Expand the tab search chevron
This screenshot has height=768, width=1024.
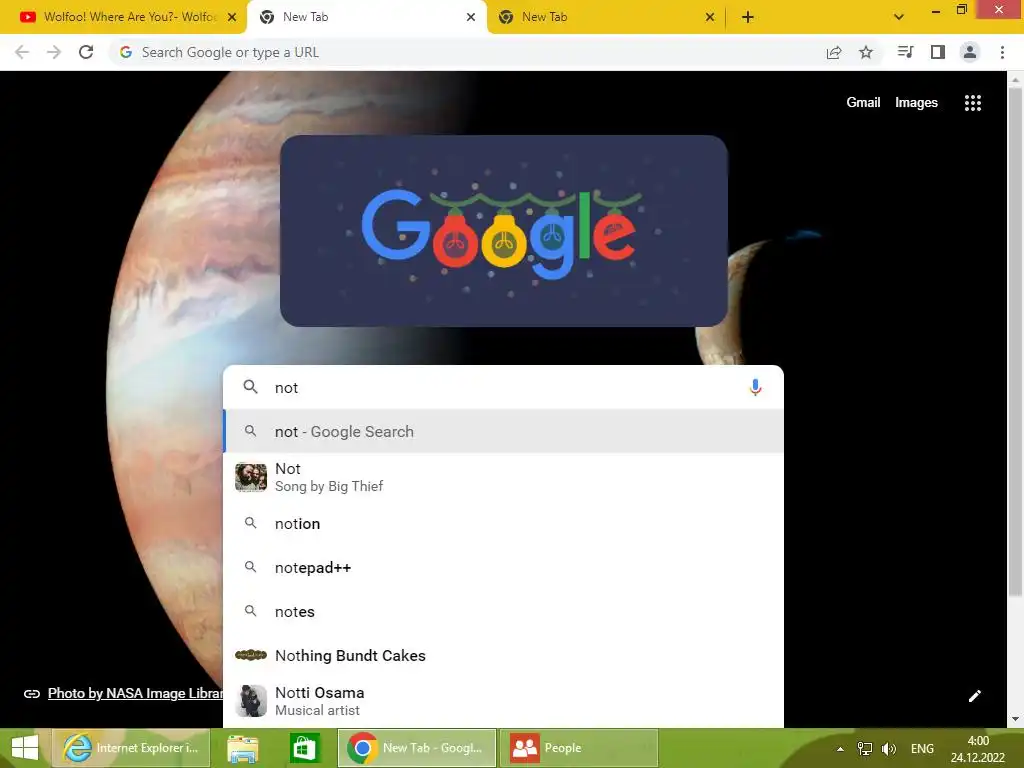(899, 17)
